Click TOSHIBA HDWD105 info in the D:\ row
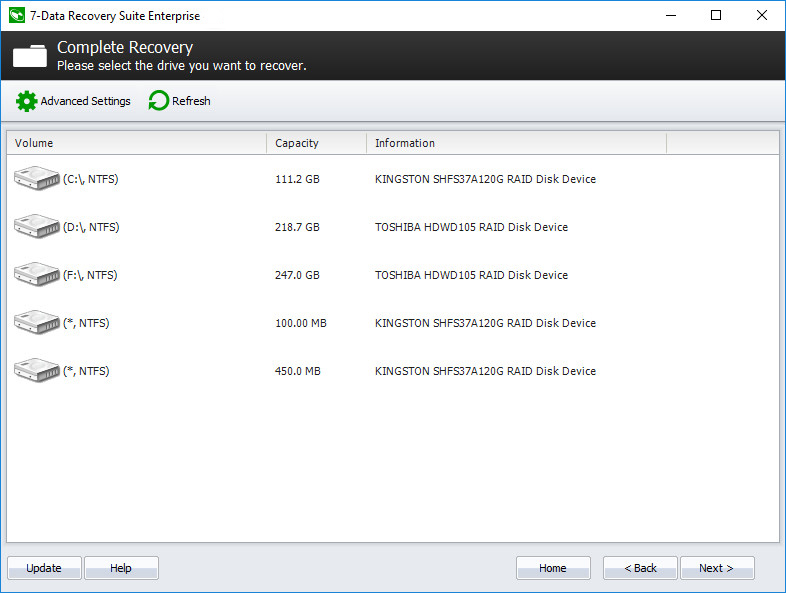The width and height of the screenshot is (786, 593). 471,227
